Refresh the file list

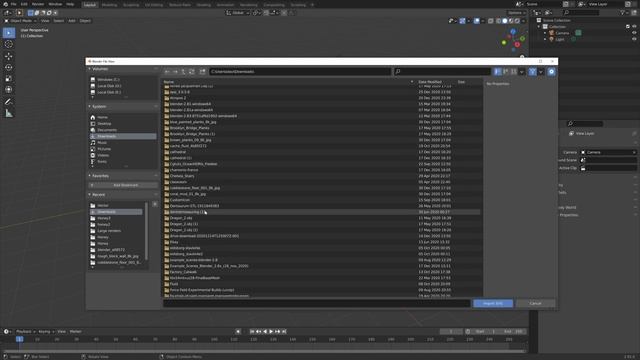pyautogui.click(x=191, y=71)
